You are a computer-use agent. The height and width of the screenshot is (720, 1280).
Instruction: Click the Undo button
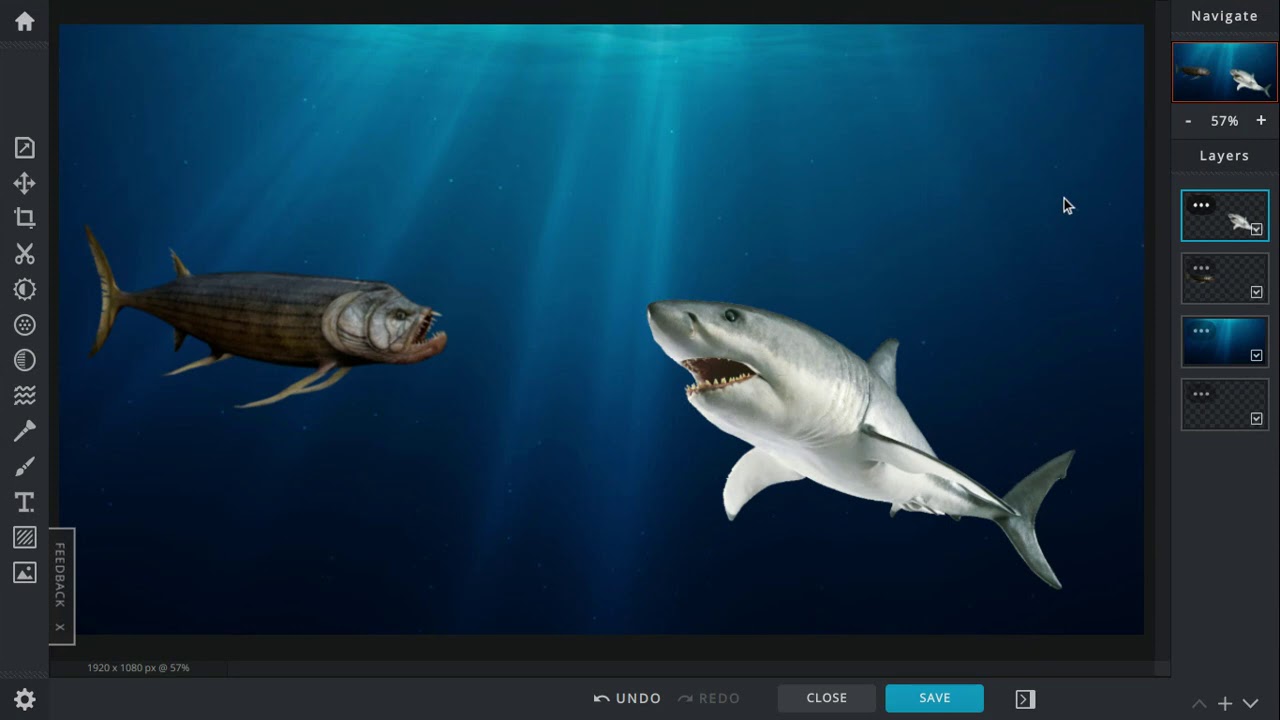coord(627,698)
